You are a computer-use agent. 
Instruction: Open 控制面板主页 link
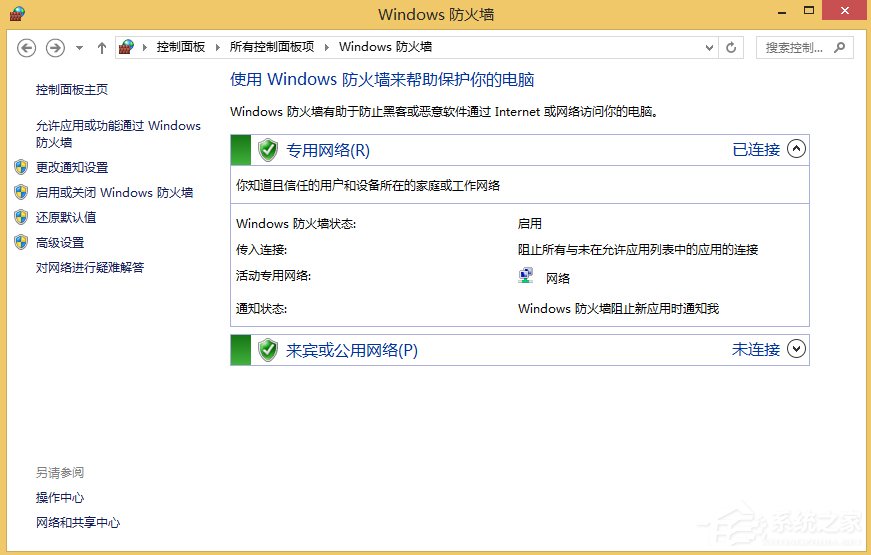coord(72,89)
